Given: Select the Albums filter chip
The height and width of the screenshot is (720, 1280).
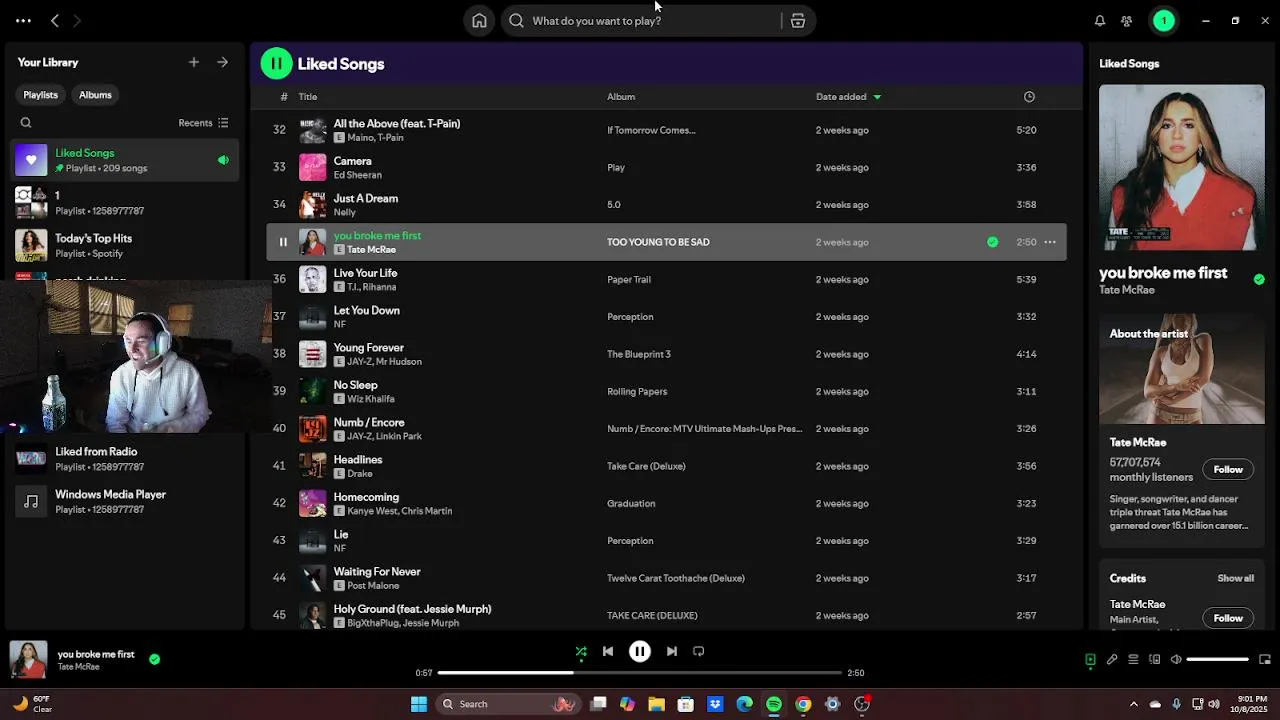Looking at the screenshot, I should click(x=95, y=95).
